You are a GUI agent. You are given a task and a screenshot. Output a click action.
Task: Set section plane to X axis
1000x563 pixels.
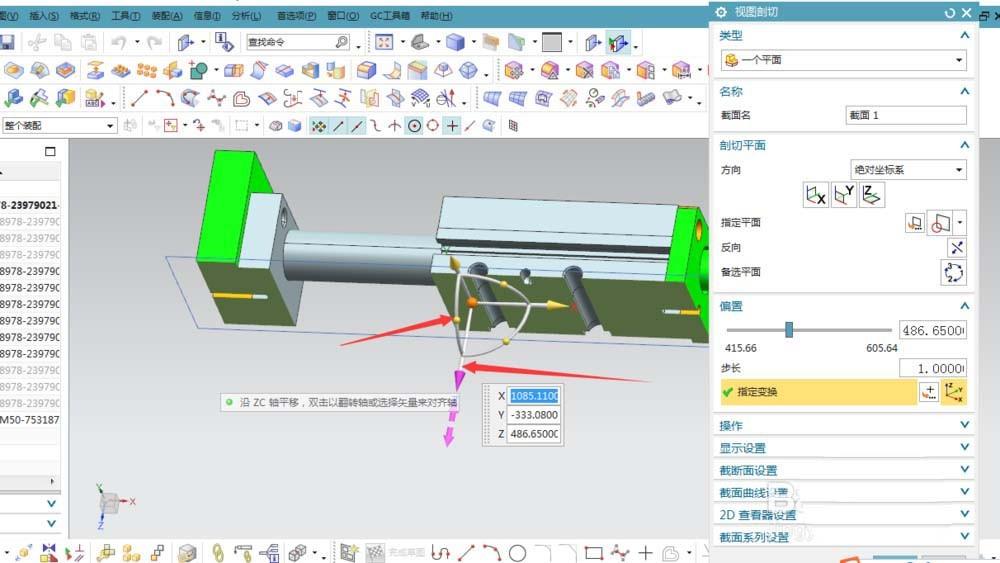816,195
